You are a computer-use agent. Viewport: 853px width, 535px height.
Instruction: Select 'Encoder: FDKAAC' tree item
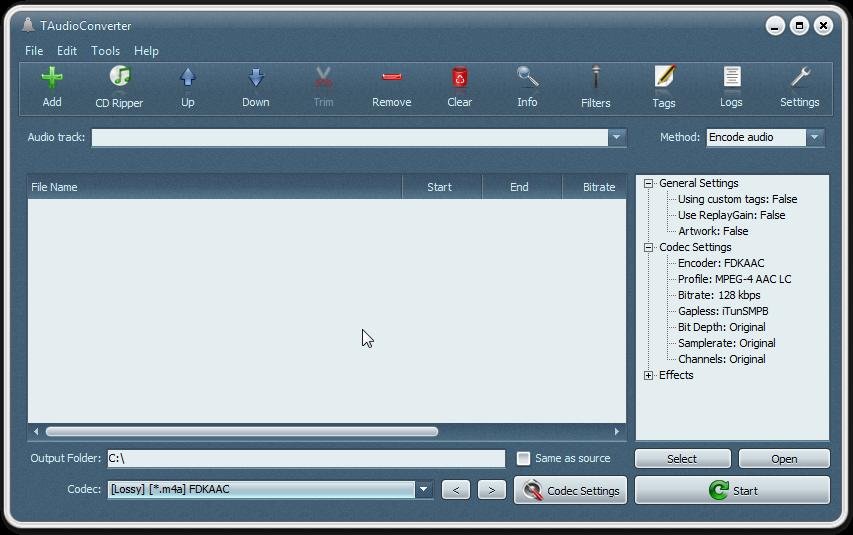(x=721, y=263)
